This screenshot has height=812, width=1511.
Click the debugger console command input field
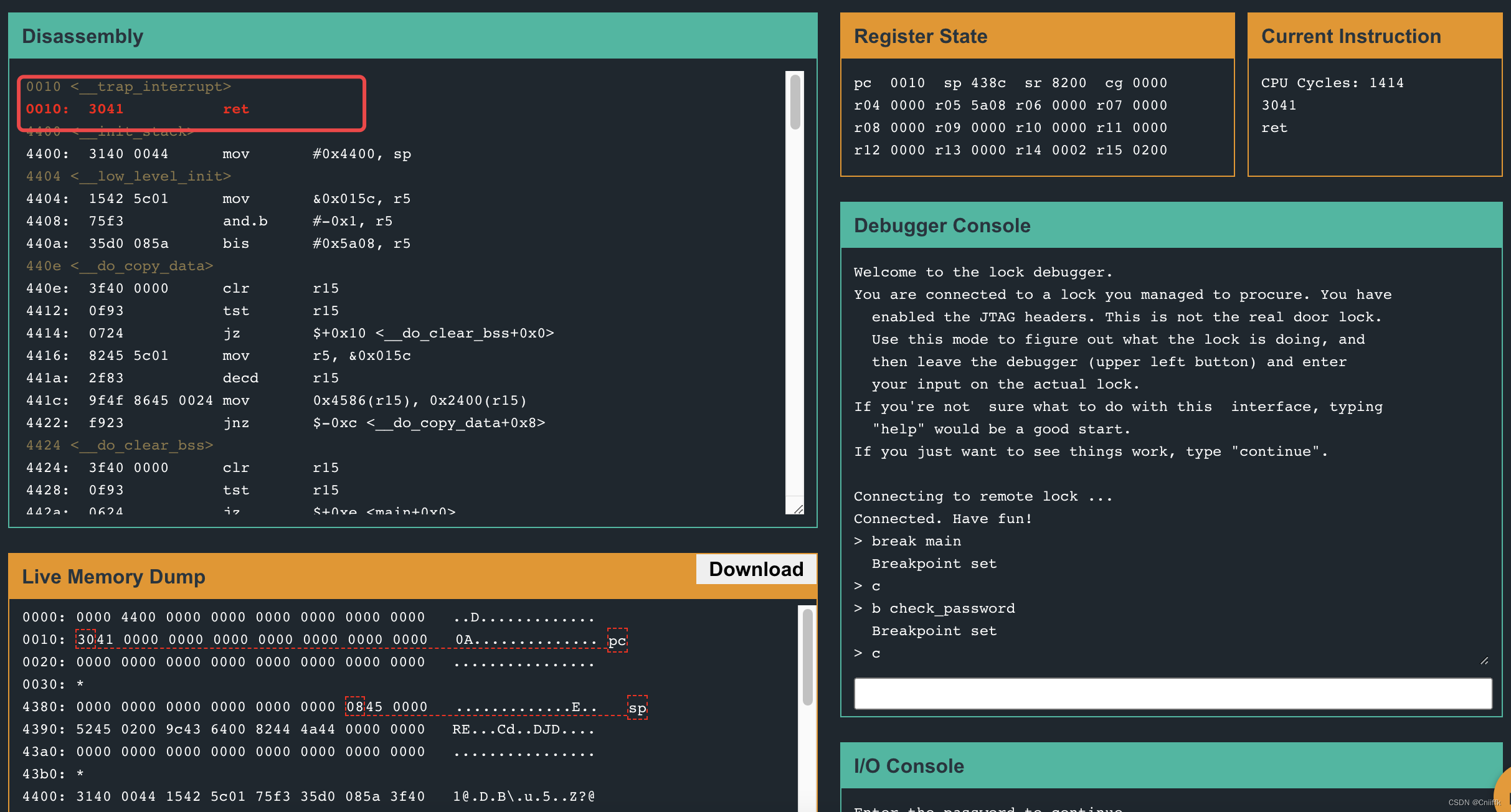[1173, 693]
